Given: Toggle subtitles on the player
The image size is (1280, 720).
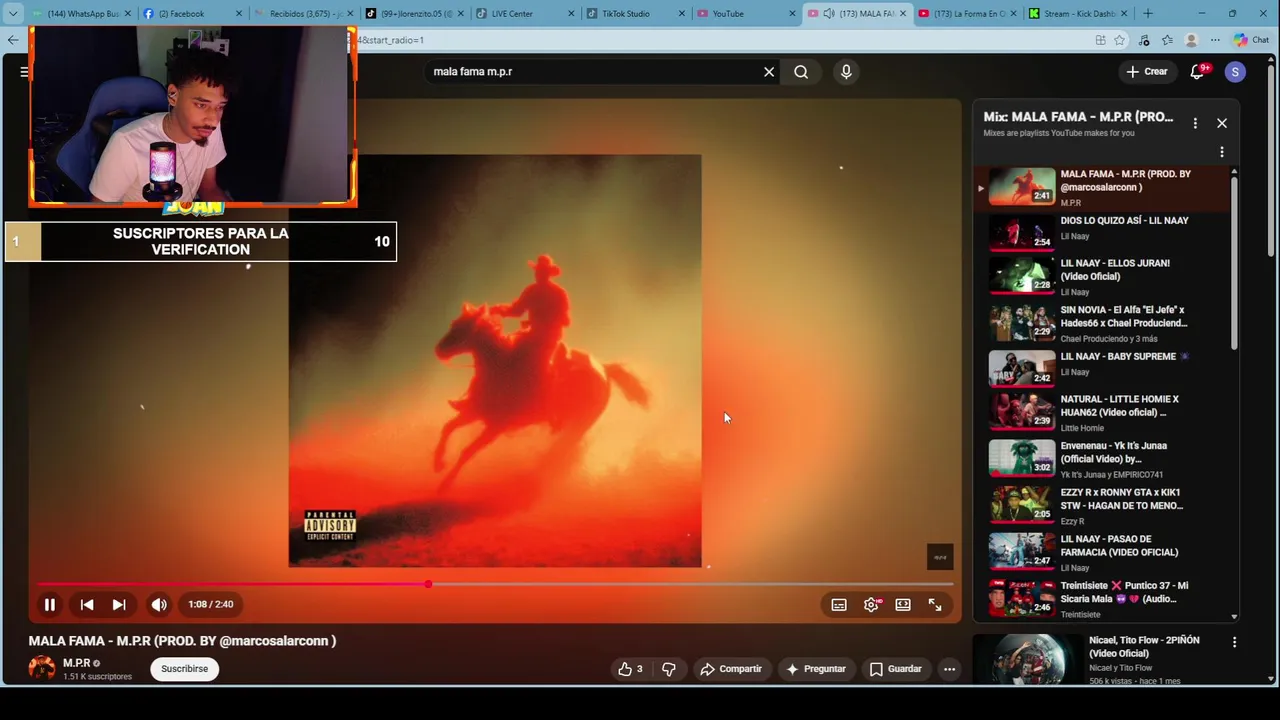Looking at the screenshot, I should [839, 604].
